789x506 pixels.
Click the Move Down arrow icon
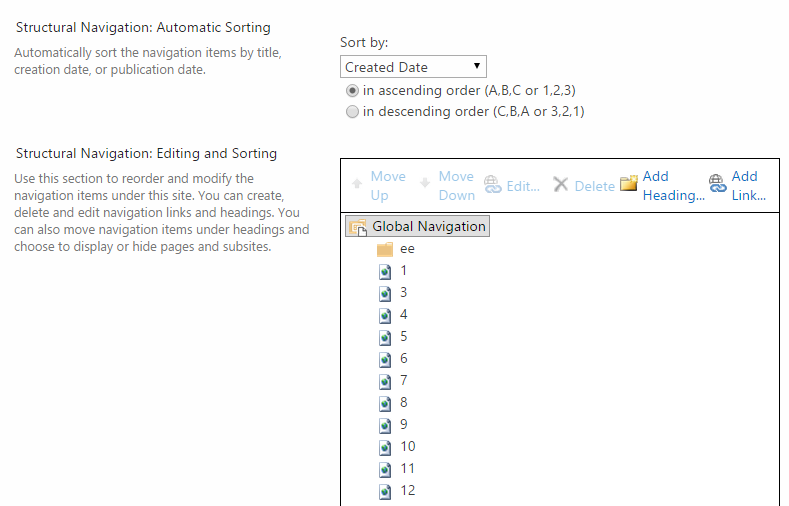(425, 183)
